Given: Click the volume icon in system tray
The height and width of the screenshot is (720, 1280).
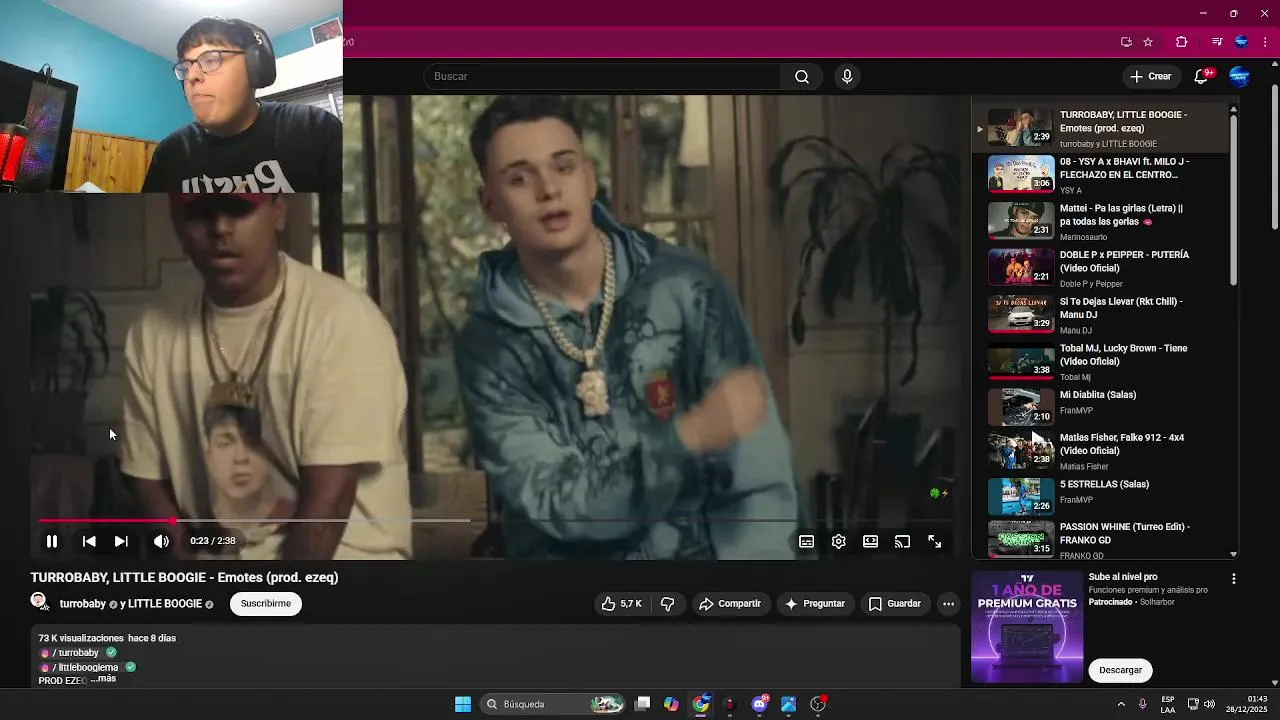Looking at the screenshot, I should (x=1209, y=704).
